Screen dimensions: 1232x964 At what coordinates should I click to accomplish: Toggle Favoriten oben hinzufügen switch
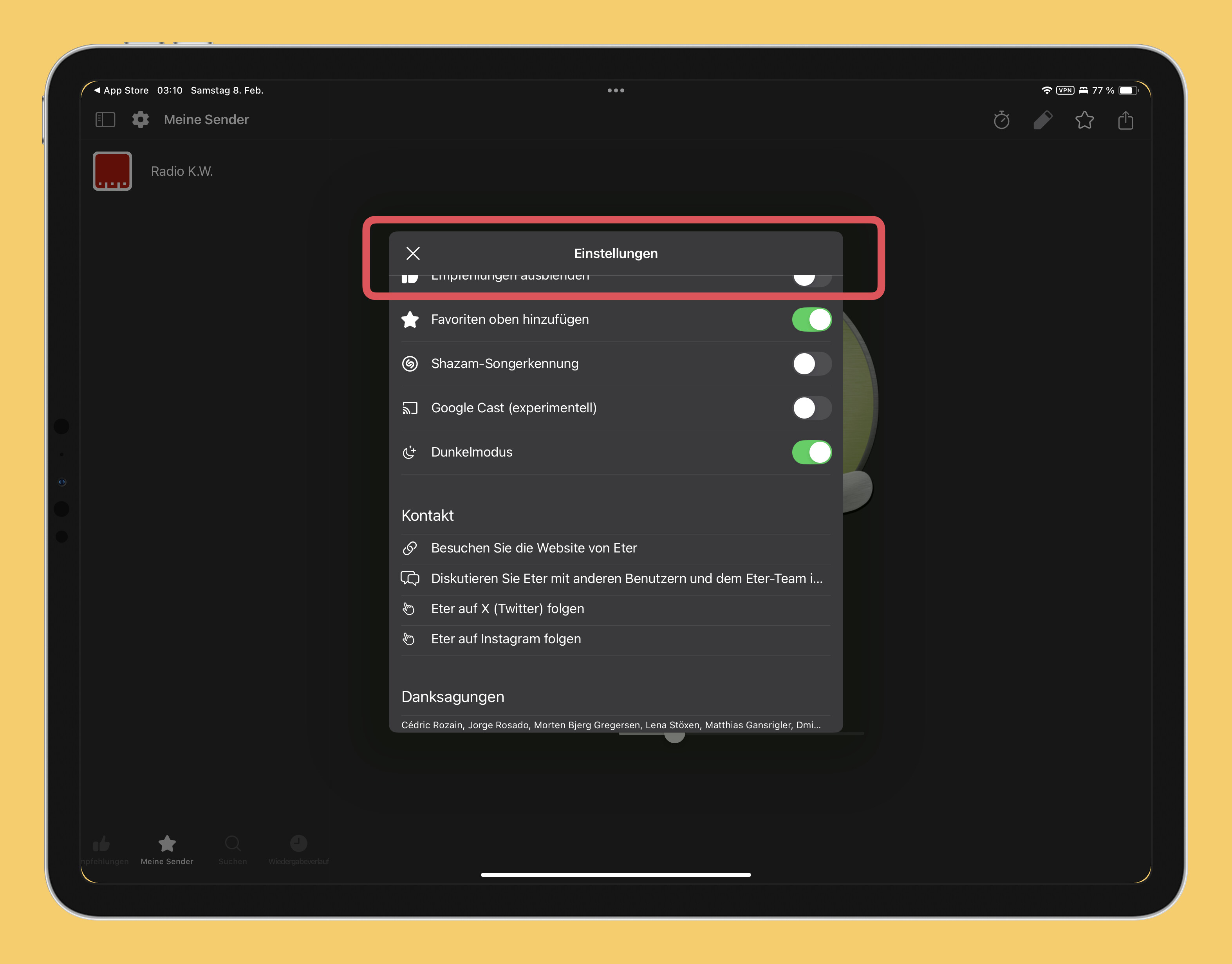(811, 320)
